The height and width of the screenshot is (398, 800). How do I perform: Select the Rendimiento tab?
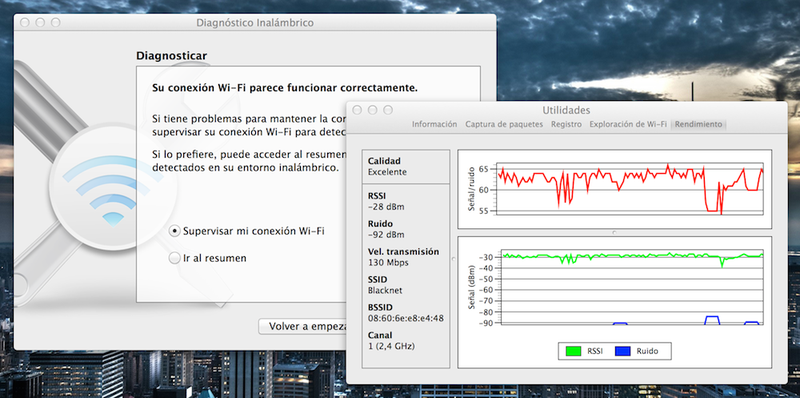pos(698,124)
